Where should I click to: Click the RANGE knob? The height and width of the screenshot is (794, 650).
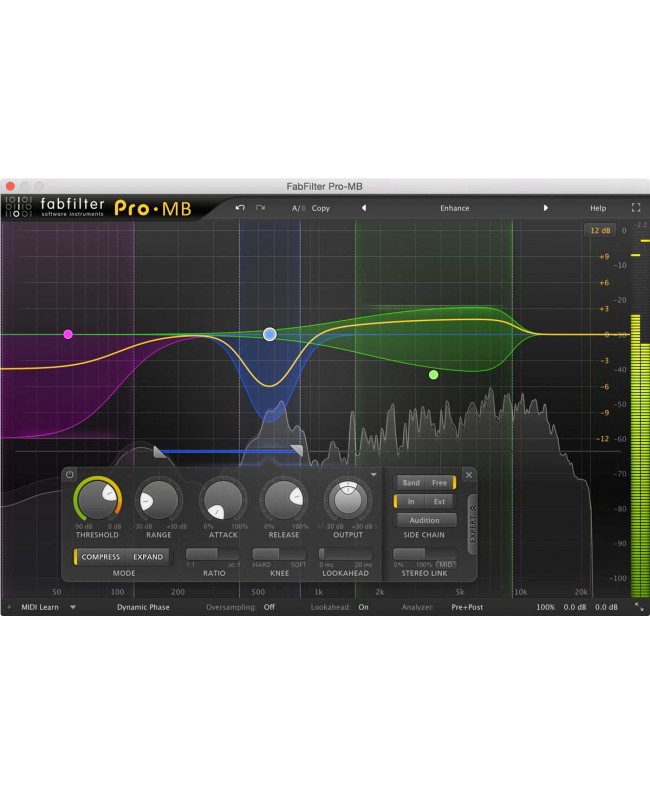pos(158,500)
